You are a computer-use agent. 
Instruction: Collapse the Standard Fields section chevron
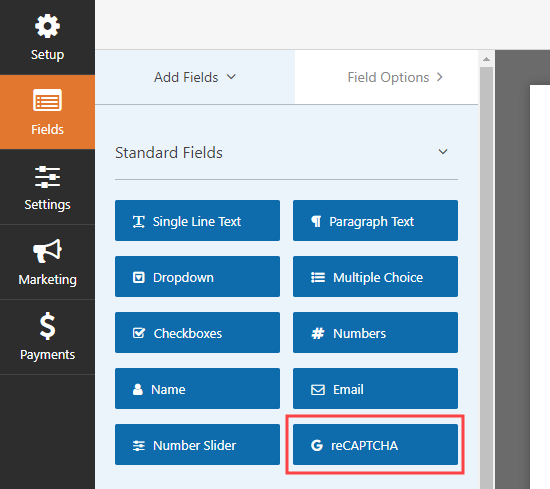click(x=443, y=152)
